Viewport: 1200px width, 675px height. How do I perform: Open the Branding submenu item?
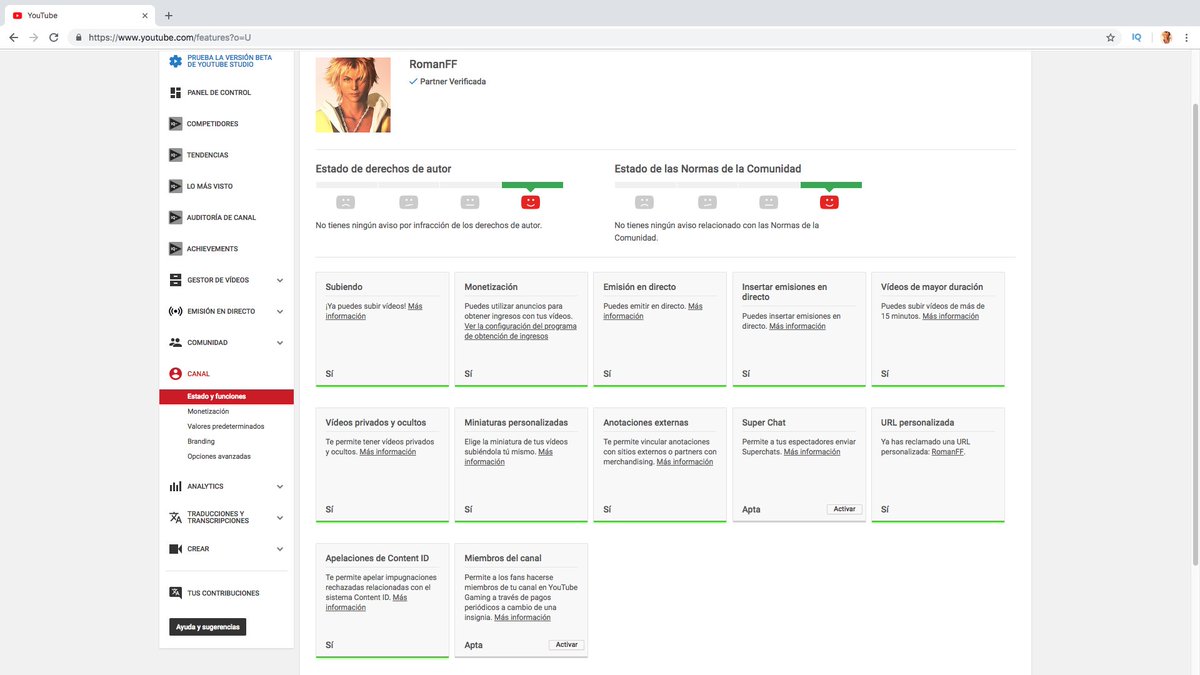201,441
